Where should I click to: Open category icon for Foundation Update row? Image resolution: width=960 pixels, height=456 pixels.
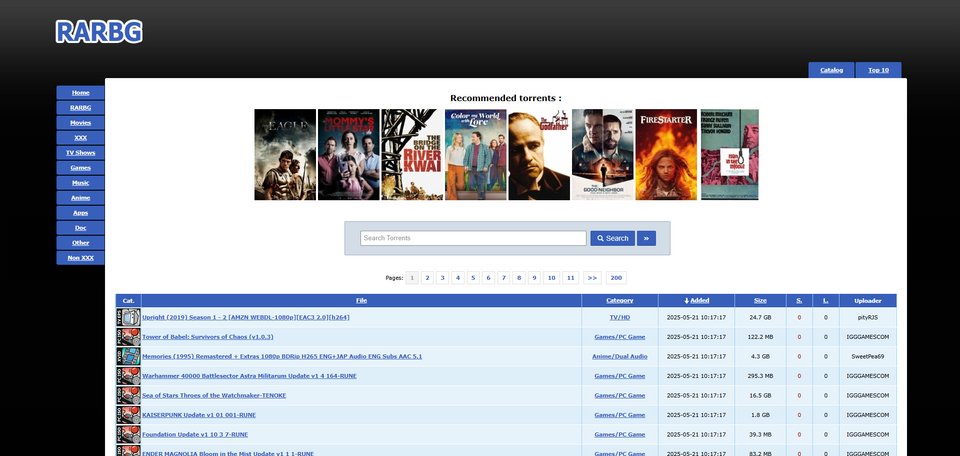coord(129,435)
